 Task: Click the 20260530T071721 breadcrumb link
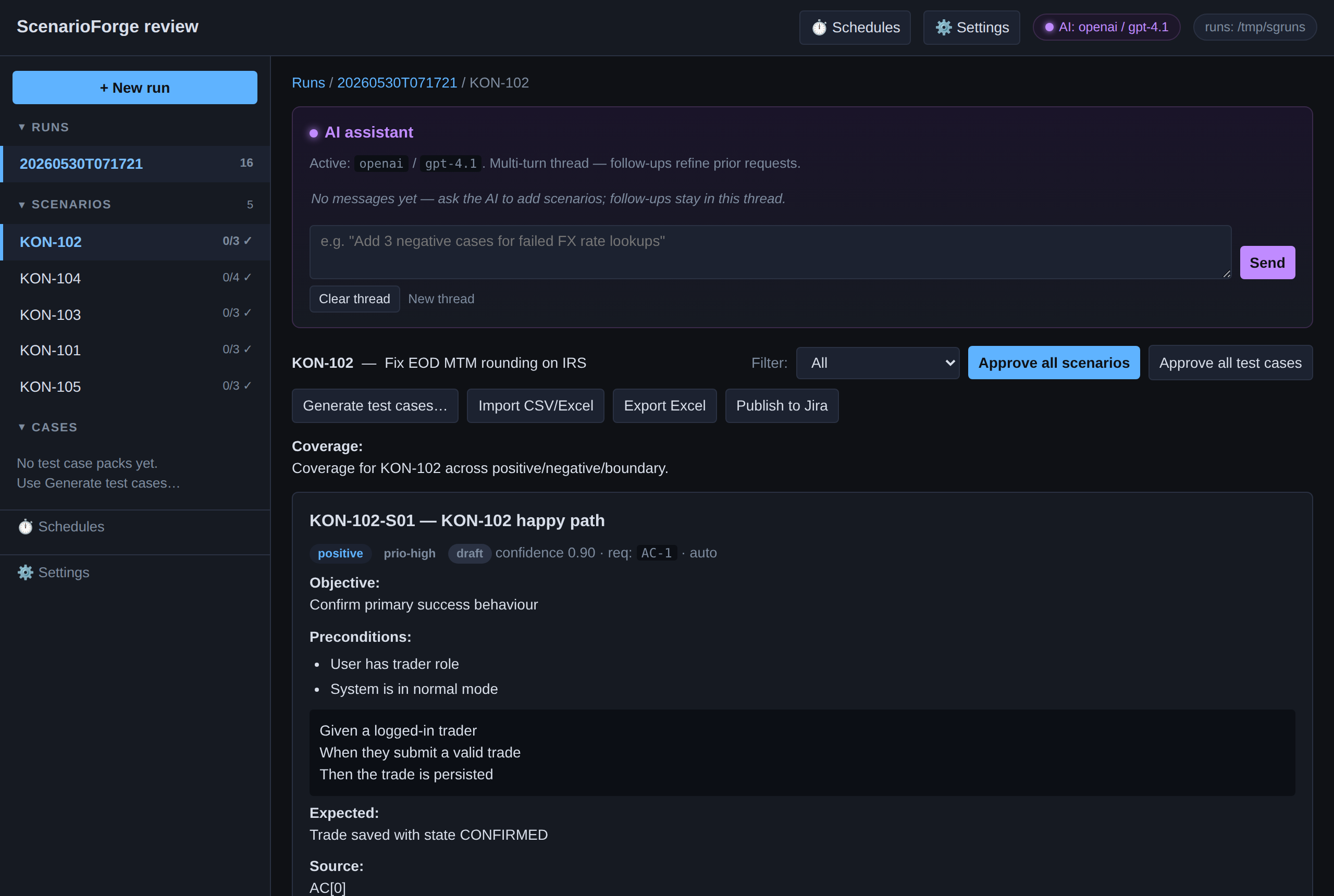coord(397,83)
